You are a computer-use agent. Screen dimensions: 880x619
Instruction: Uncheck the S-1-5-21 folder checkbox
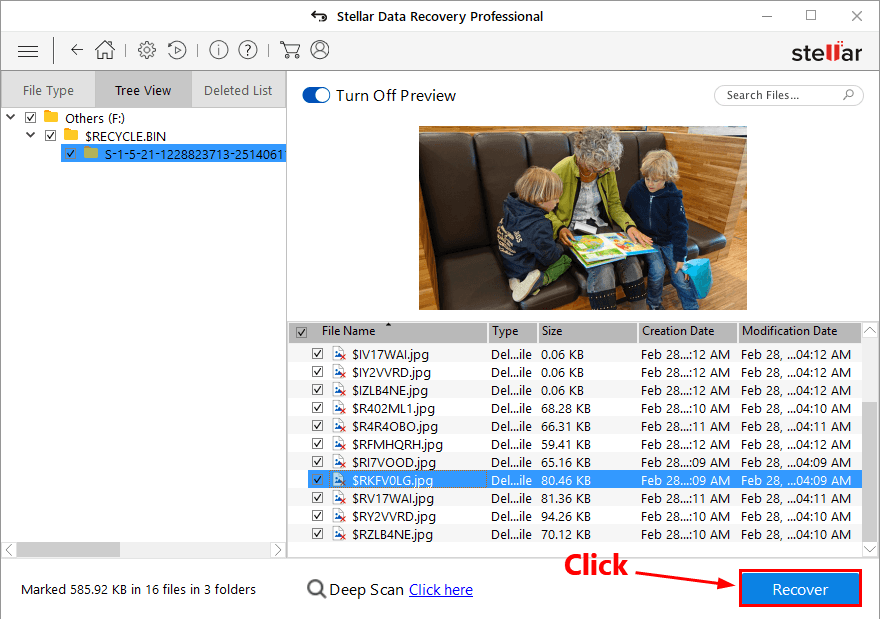pyautogui.click(x=70, y=153)
